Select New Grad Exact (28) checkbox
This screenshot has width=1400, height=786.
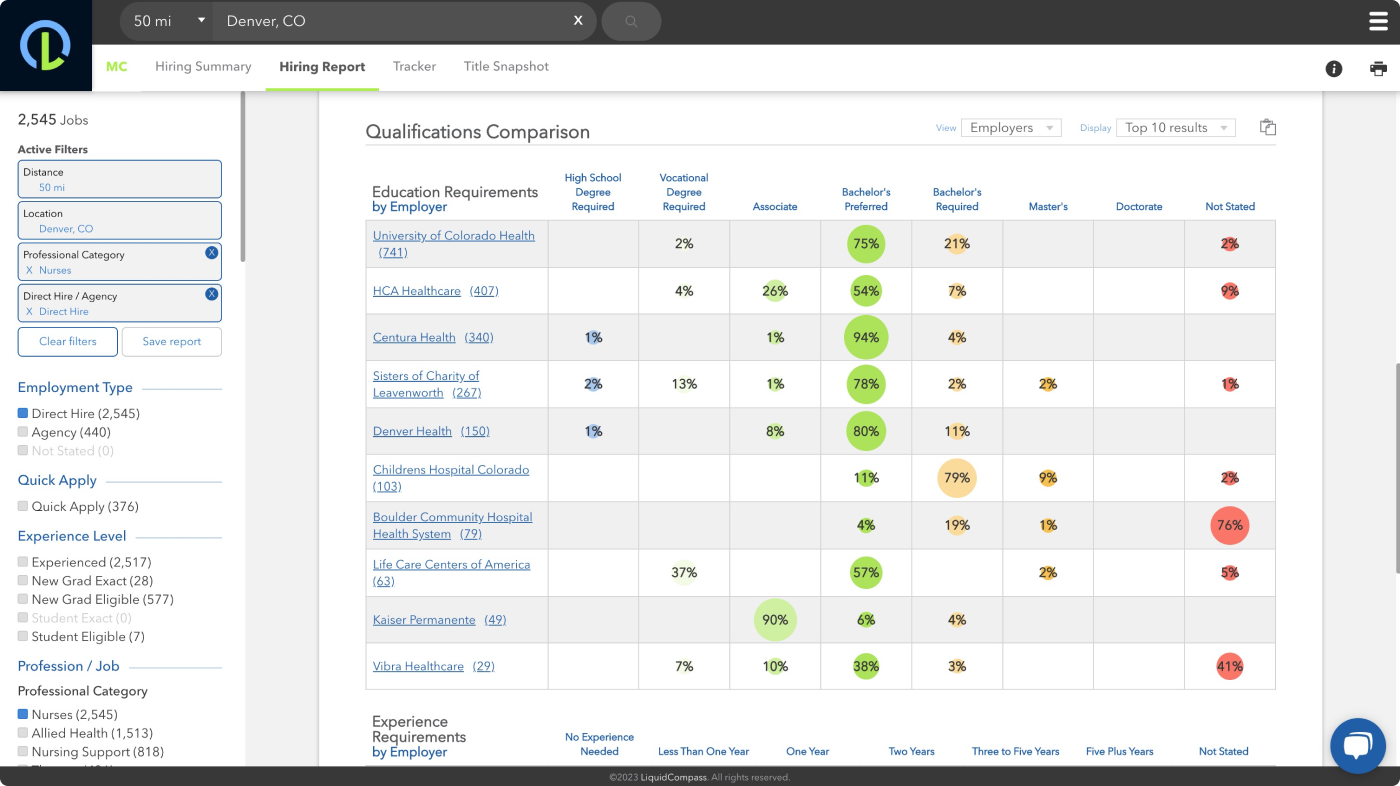coord(23,580)
